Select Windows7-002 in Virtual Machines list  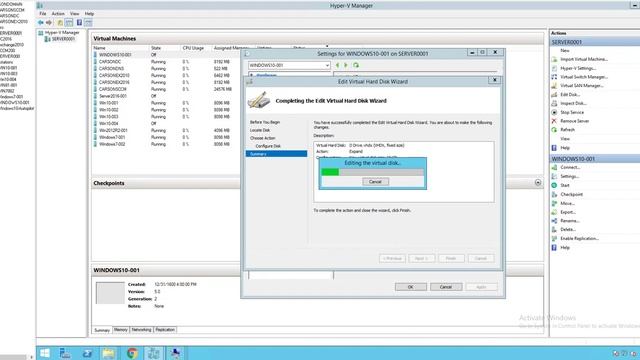pyautogui.click(x=112, y=144)
